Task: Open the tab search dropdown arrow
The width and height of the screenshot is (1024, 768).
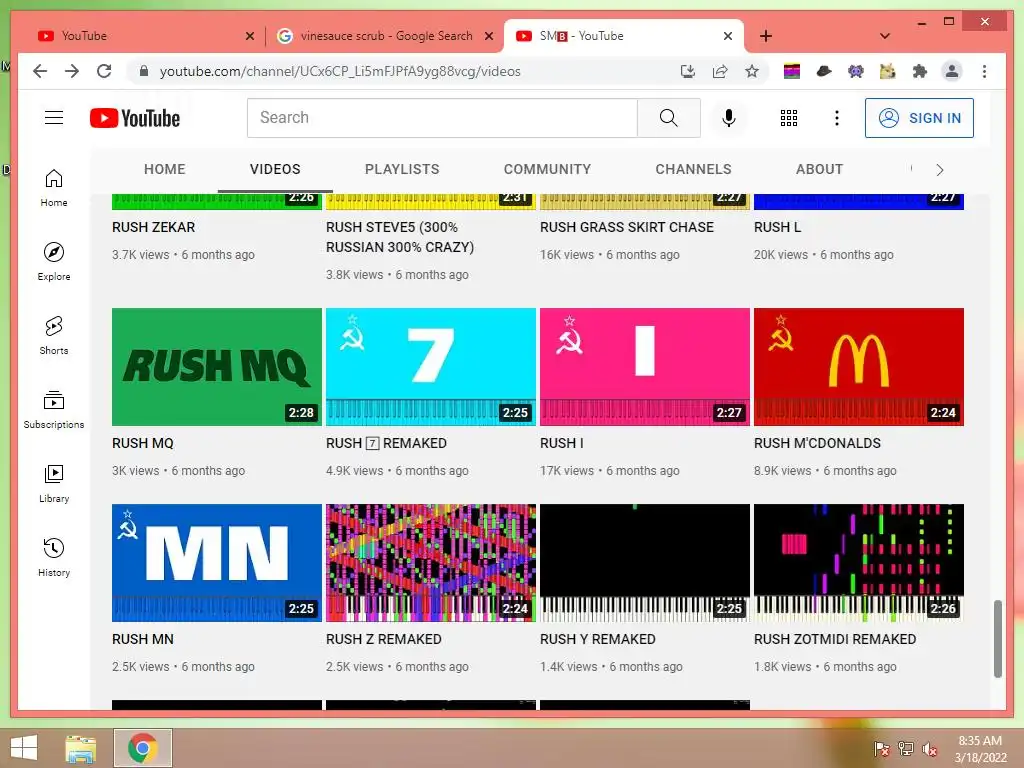Action: point(885,36)
